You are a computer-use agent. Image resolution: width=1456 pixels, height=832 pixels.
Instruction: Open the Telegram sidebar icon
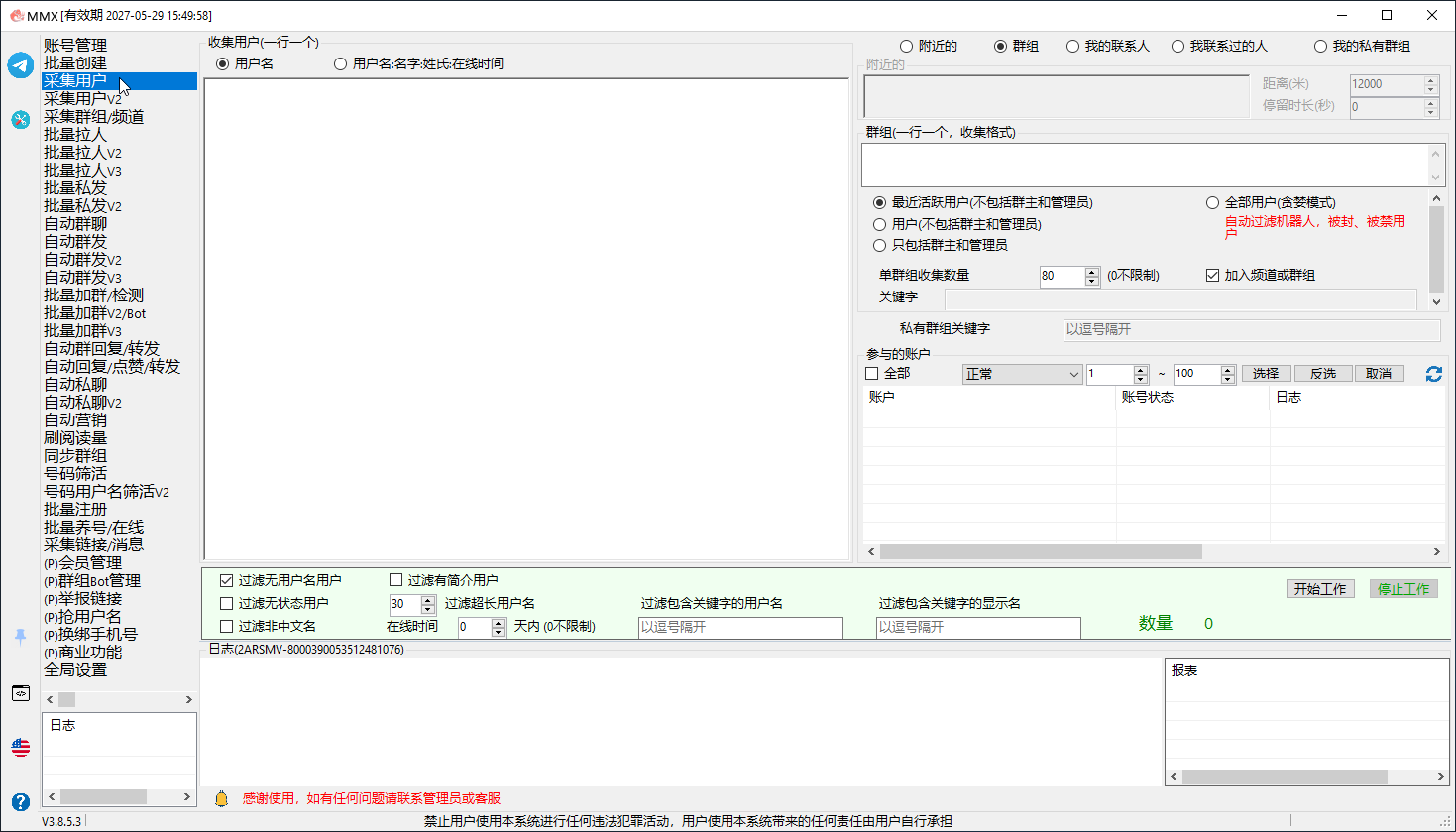coord(21,65)
